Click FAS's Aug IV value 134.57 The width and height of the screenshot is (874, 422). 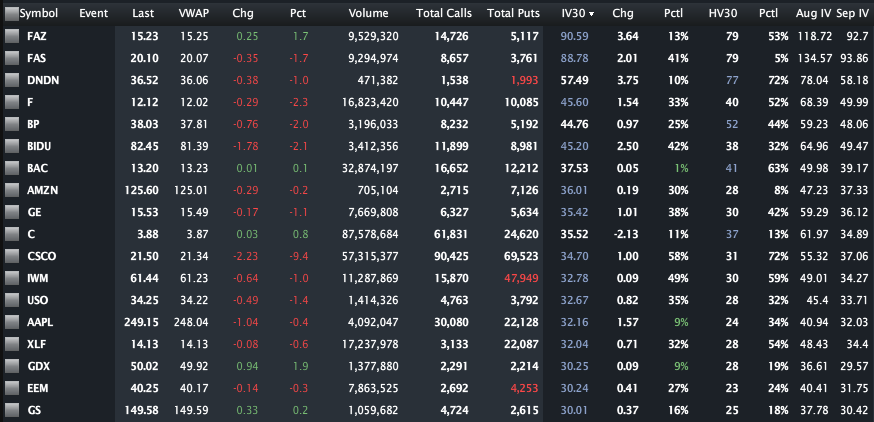tap(814, 58)
